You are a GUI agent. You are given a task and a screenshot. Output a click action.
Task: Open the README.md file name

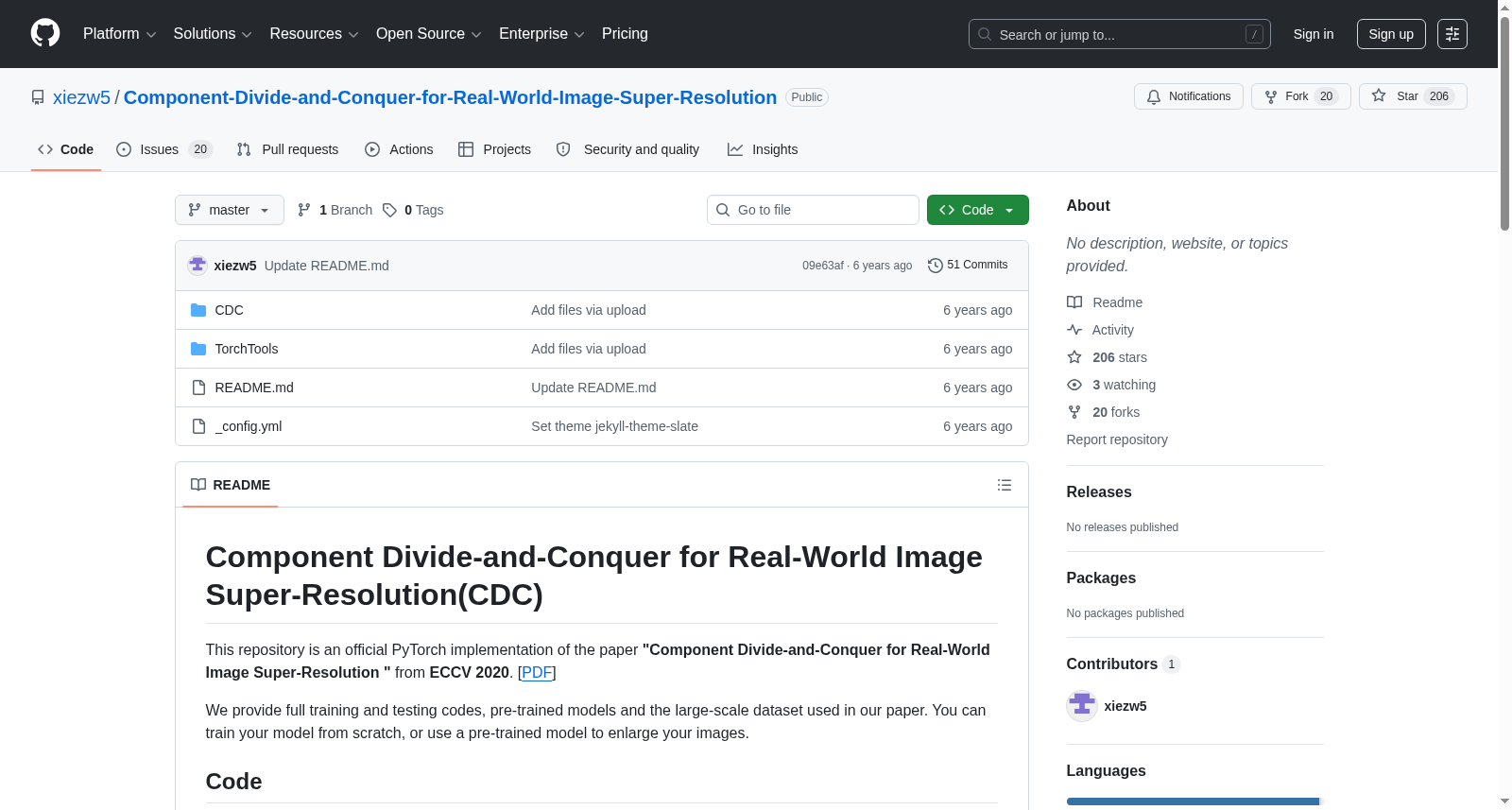254,388
